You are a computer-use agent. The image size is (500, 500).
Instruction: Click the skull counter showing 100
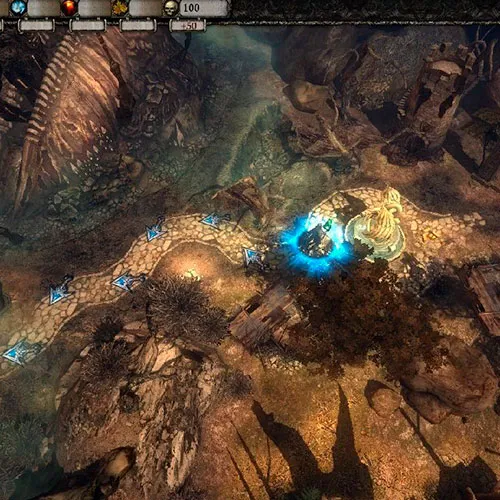(204, 8)
